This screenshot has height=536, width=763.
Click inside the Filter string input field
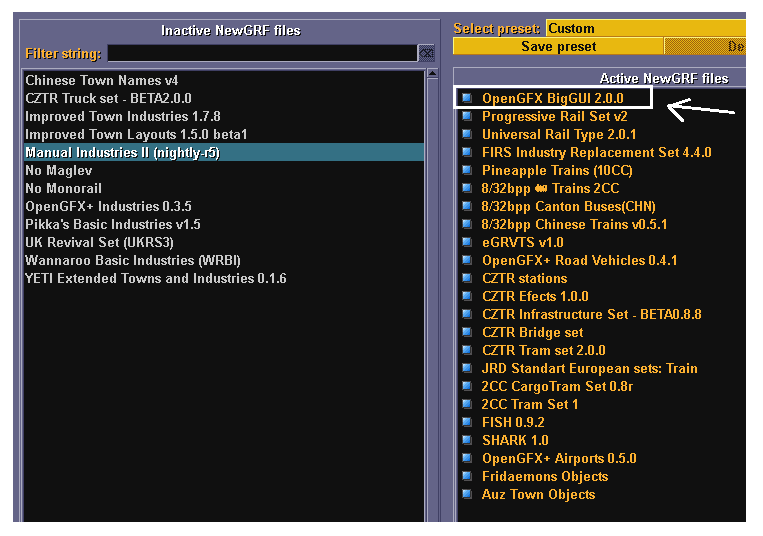[x=262, y=53]
